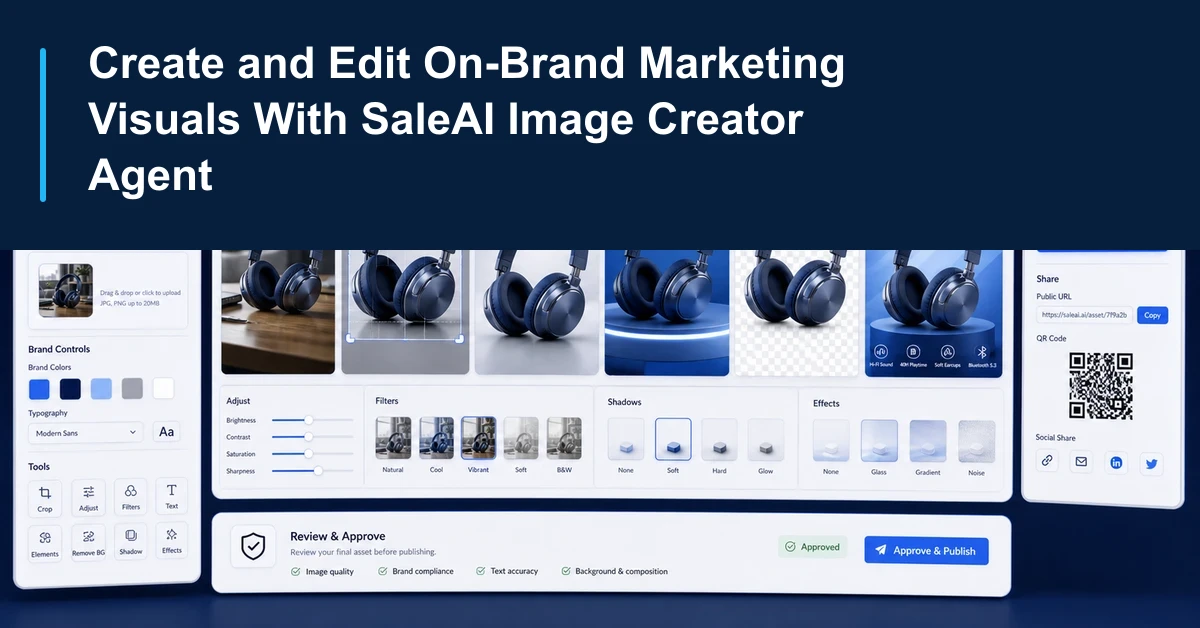
Task: Apply the Vibrant filter
Action: click(479, 438)
